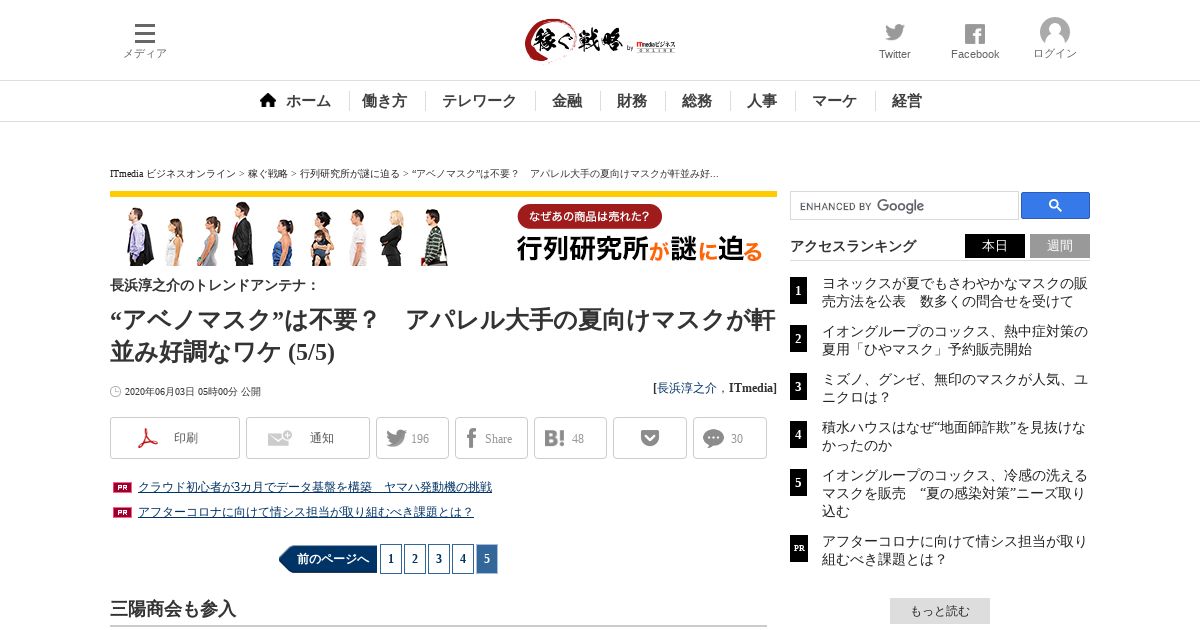Open the 財務 menu item
The width and height of the screenshot is (1200, 630).
pos(632,101)
